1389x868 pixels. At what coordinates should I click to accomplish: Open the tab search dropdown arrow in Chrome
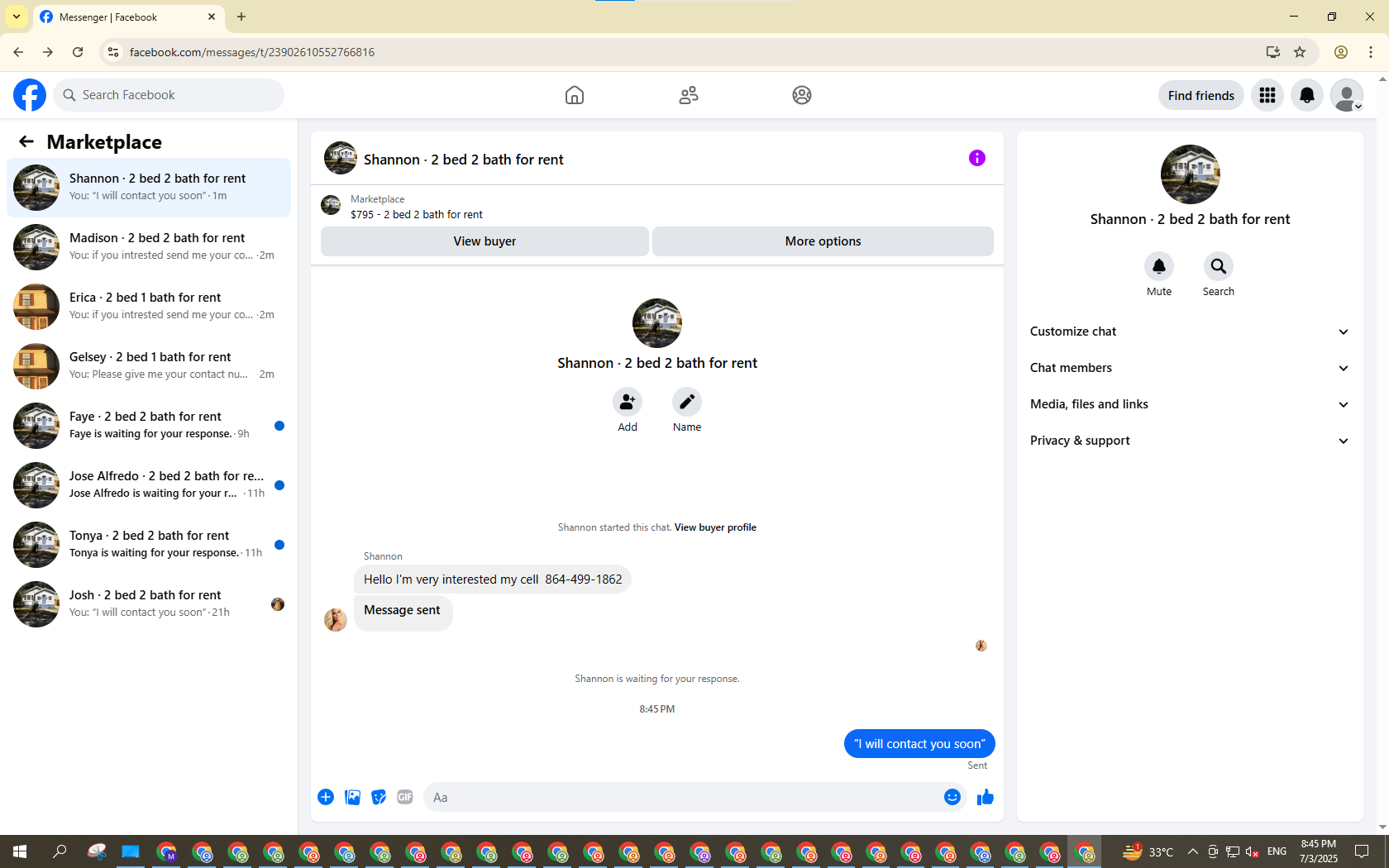point(17,17)
